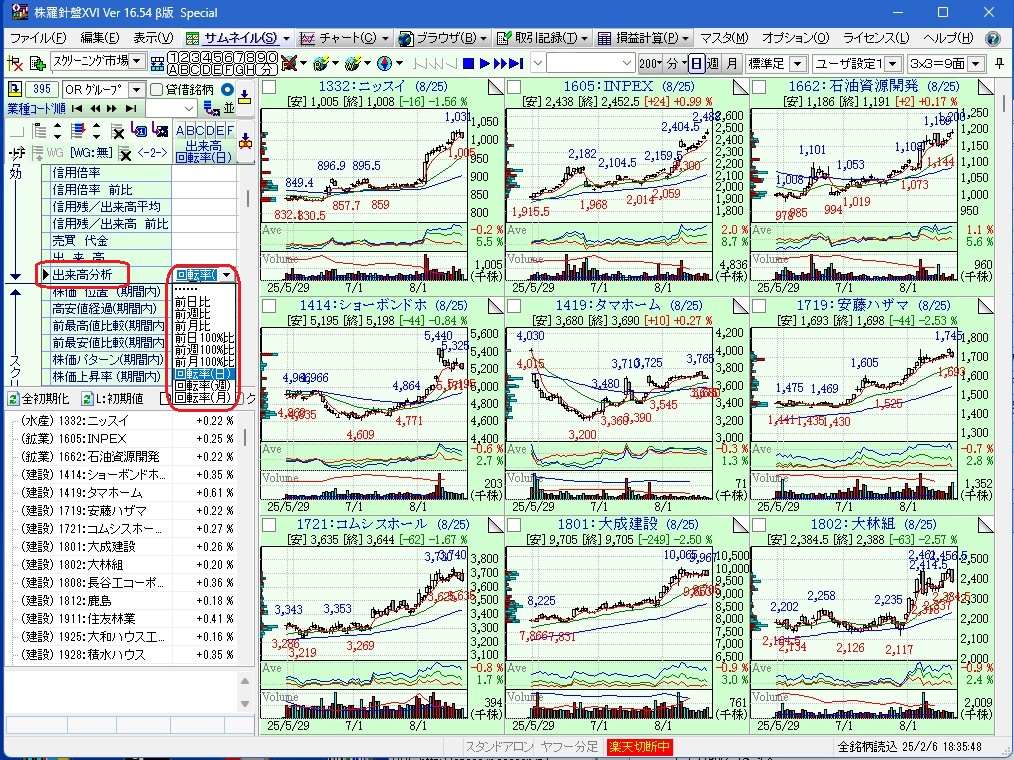Click the blue thumbnail grid layout icon

tap(157, 64)
